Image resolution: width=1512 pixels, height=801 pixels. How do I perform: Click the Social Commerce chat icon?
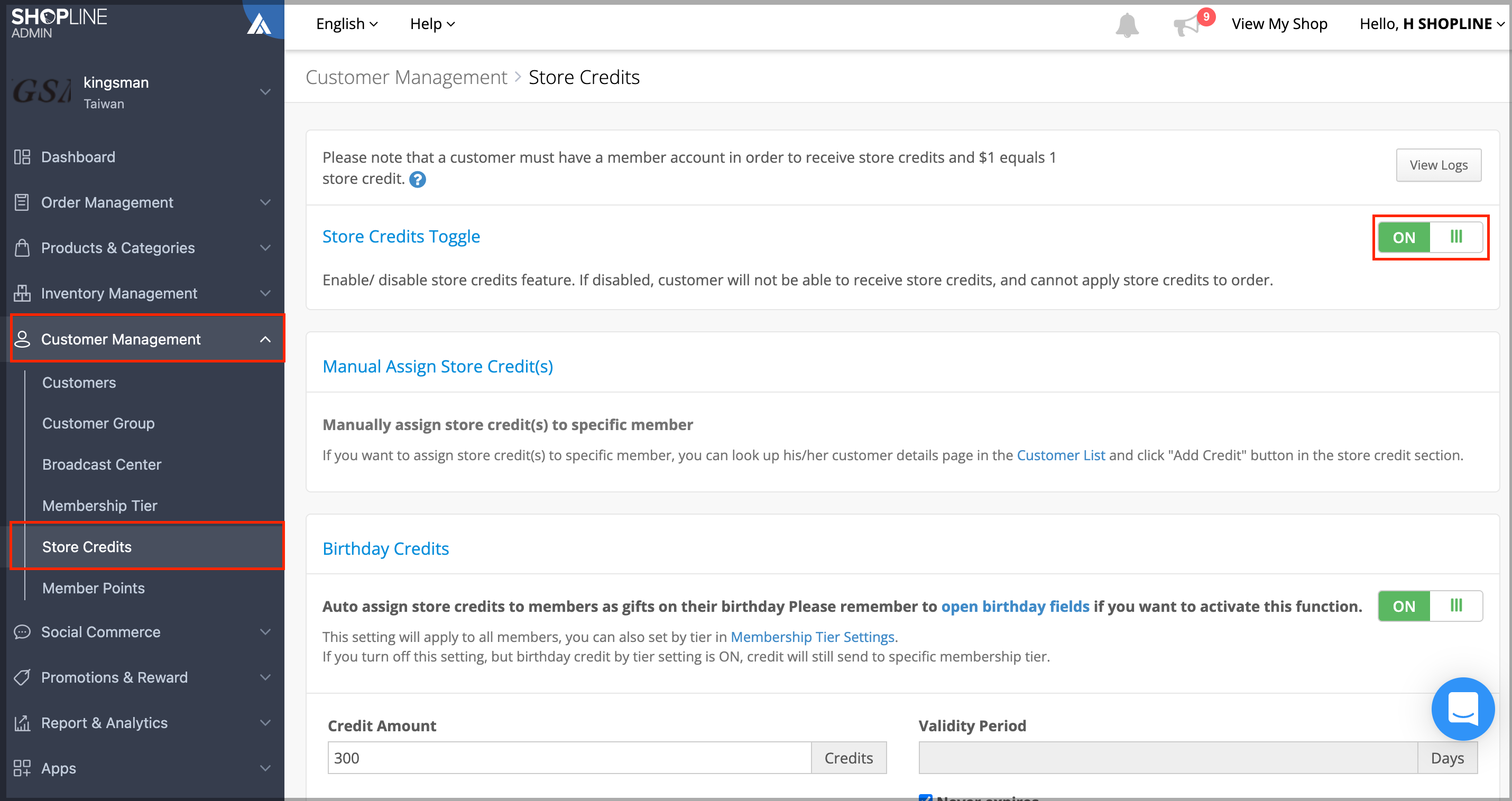(x=22, y=631)
